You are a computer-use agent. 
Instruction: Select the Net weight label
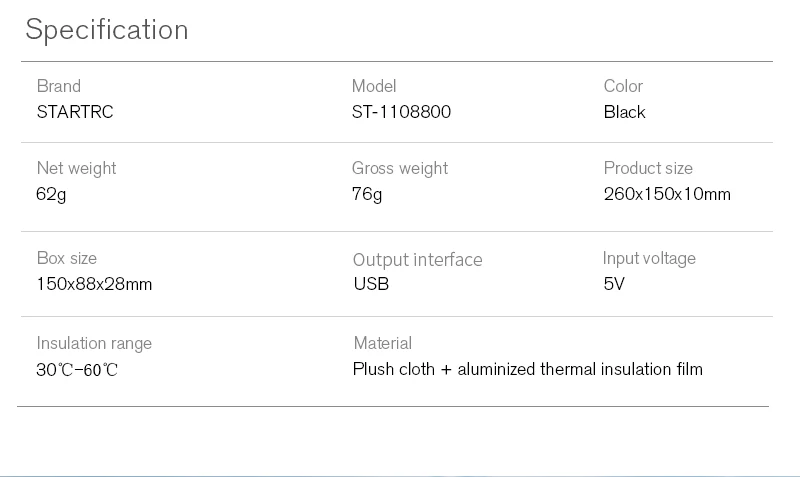[x=76, y=168]
